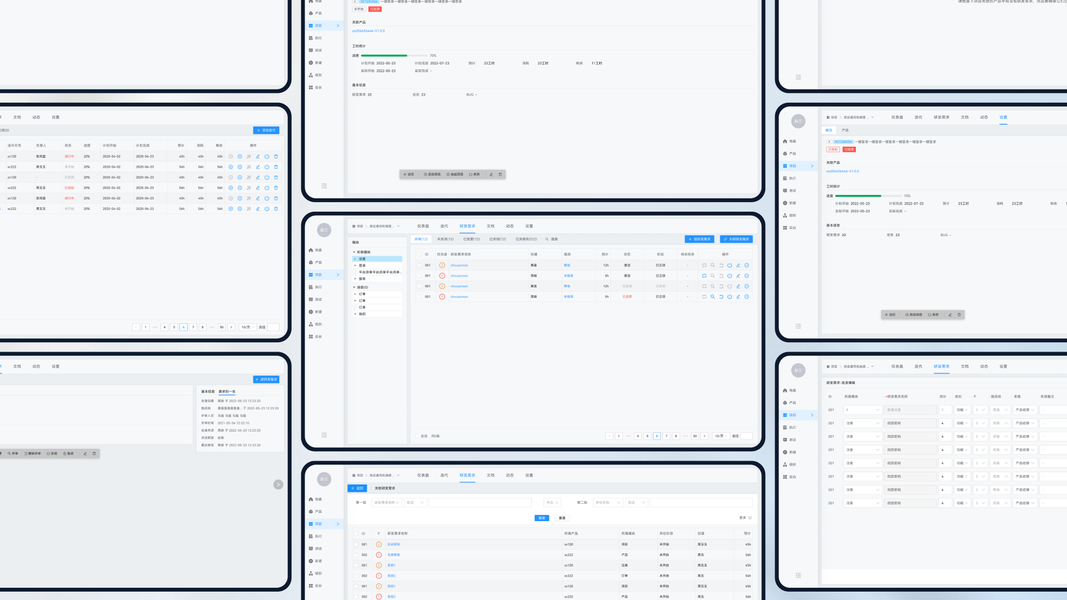Image resolution: width=1067 pixels, height=600 pixels.
Task: Switch to 动态 tab in module-tree window
Action: pyautogui.click(x=510, y=226)
